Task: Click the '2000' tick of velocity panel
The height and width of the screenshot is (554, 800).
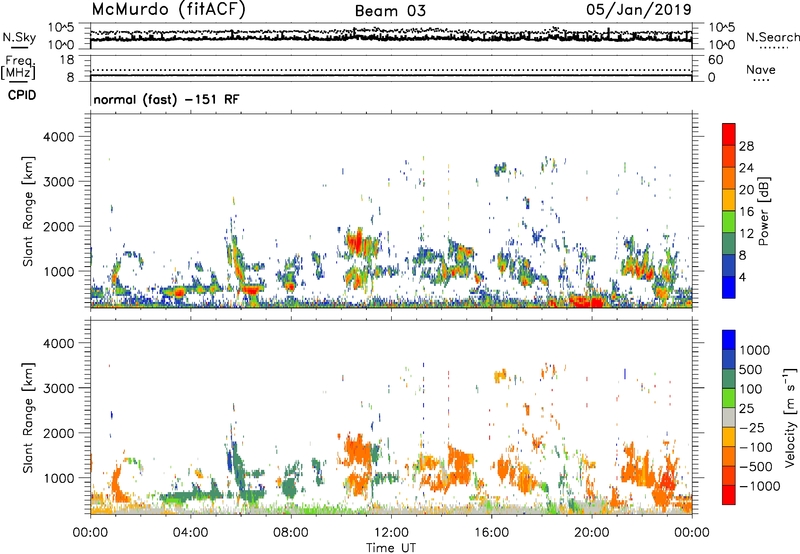Action: click(x=59, y=433)
